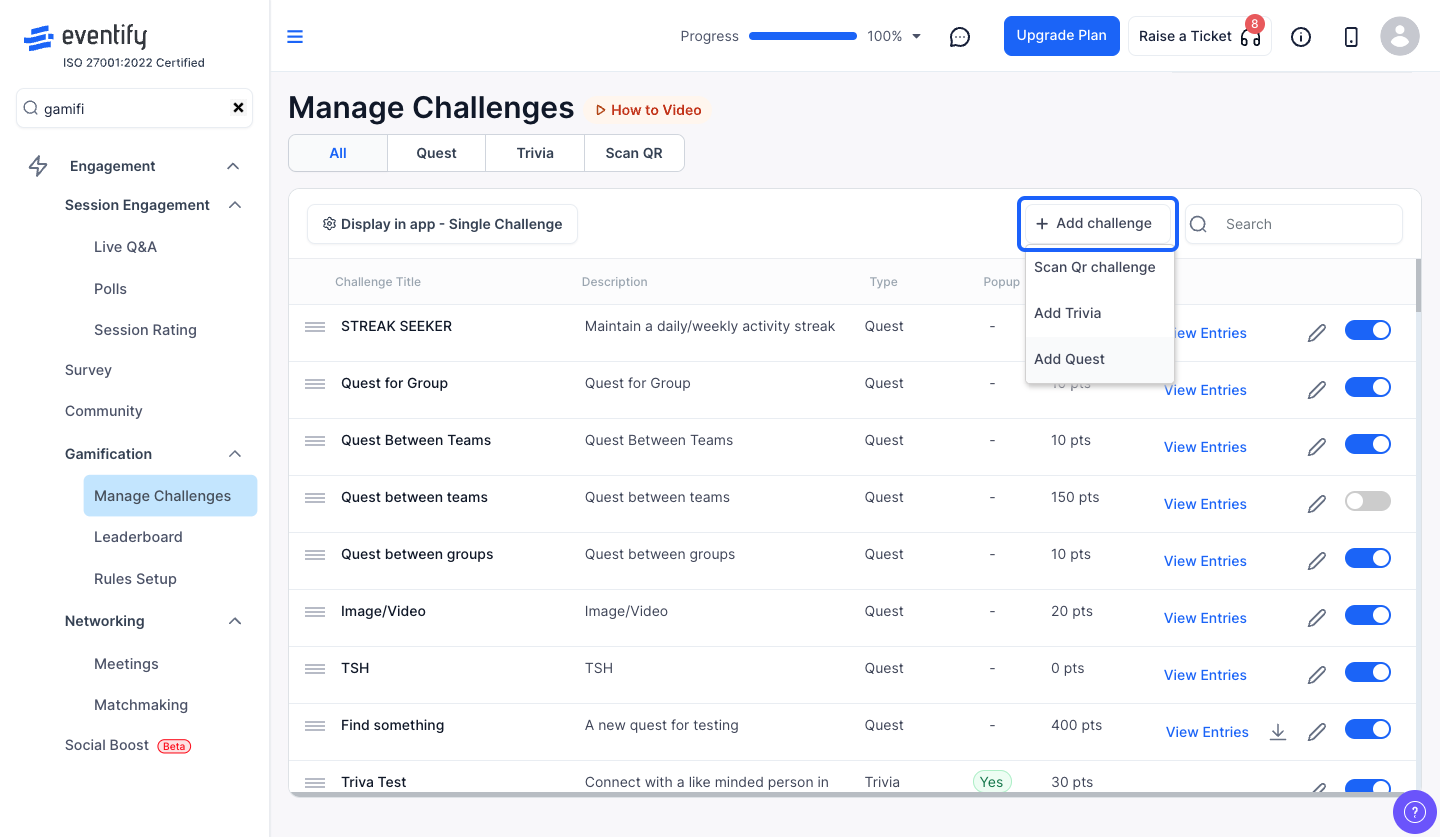Collapse the Networking group

click(x=235, y=621)
